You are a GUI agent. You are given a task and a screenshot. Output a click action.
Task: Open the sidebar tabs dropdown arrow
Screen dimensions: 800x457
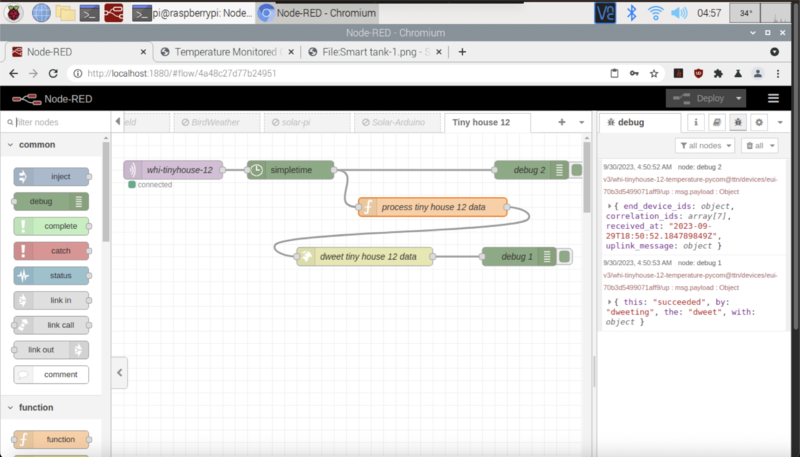(x=780, y=122)
